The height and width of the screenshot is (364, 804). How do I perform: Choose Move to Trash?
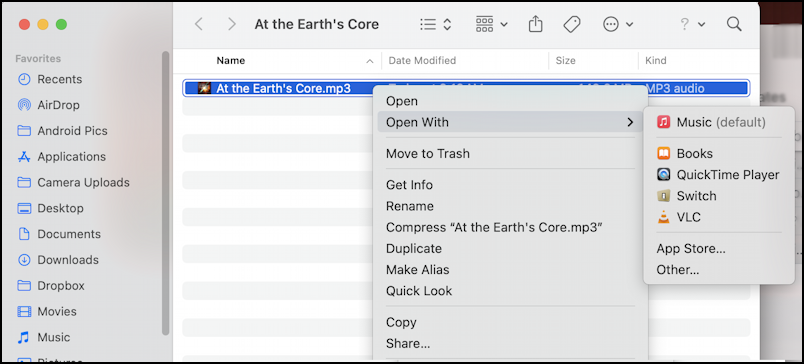tap(428, 153)
